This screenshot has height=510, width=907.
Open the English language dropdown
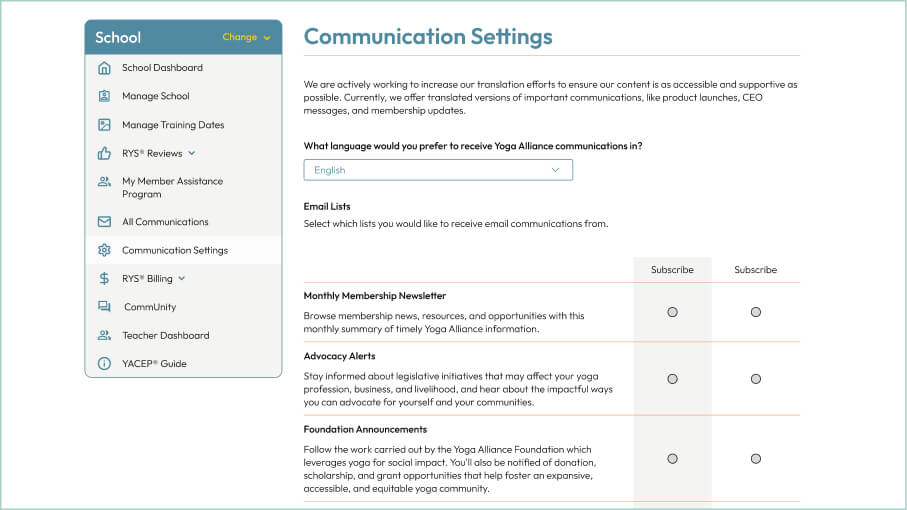click(438, 170)
